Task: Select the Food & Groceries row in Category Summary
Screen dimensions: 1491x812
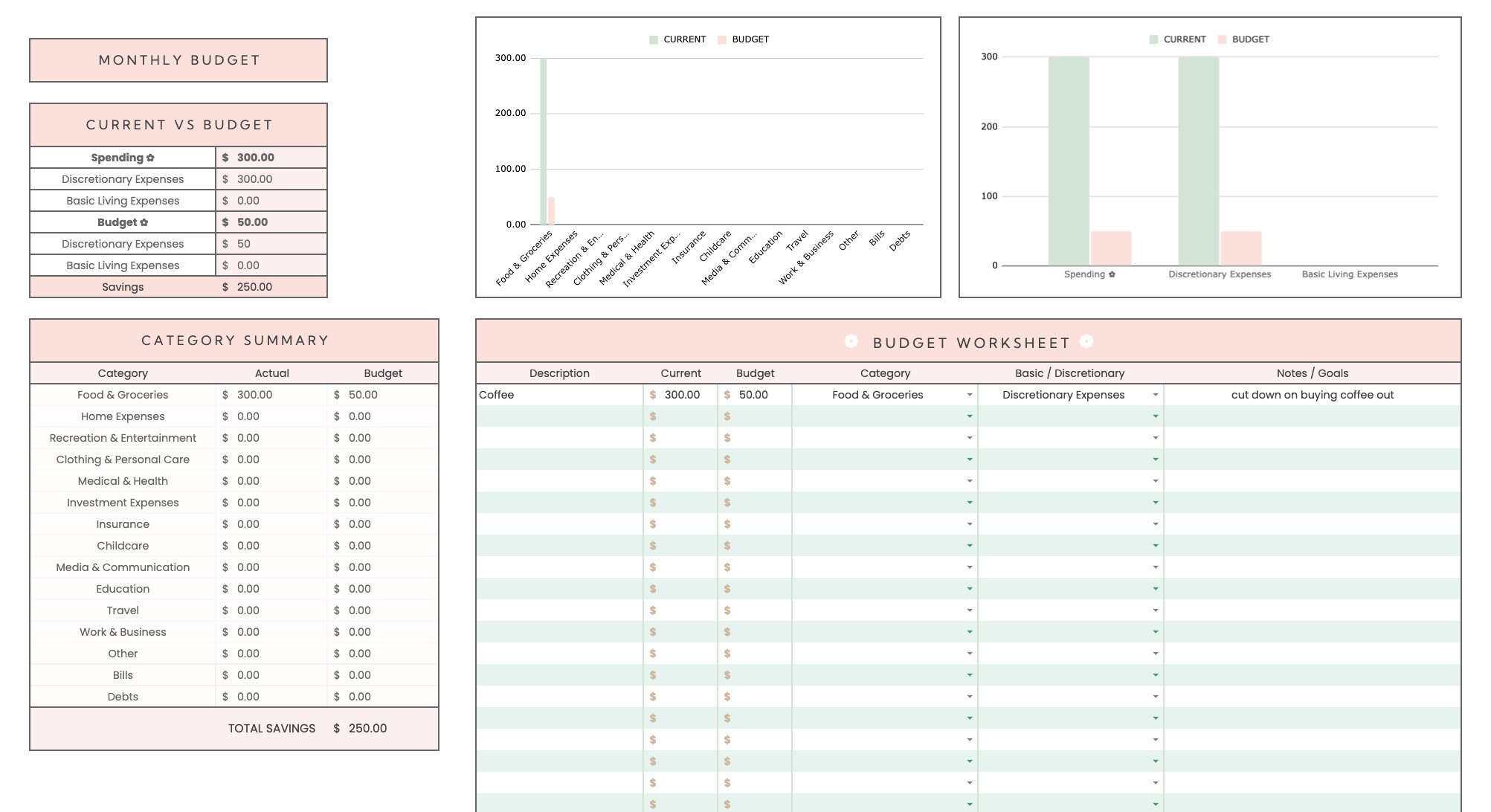Action: tap(122, 395)
